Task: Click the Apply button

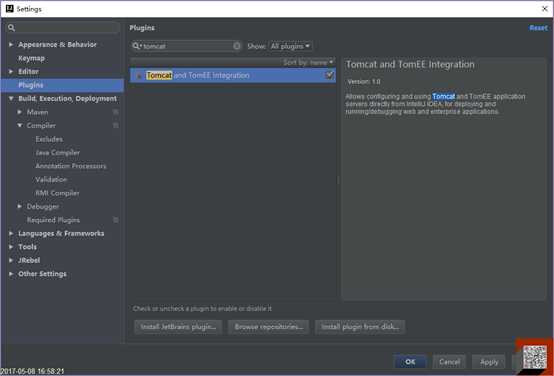Action: (x=489, y=362)
